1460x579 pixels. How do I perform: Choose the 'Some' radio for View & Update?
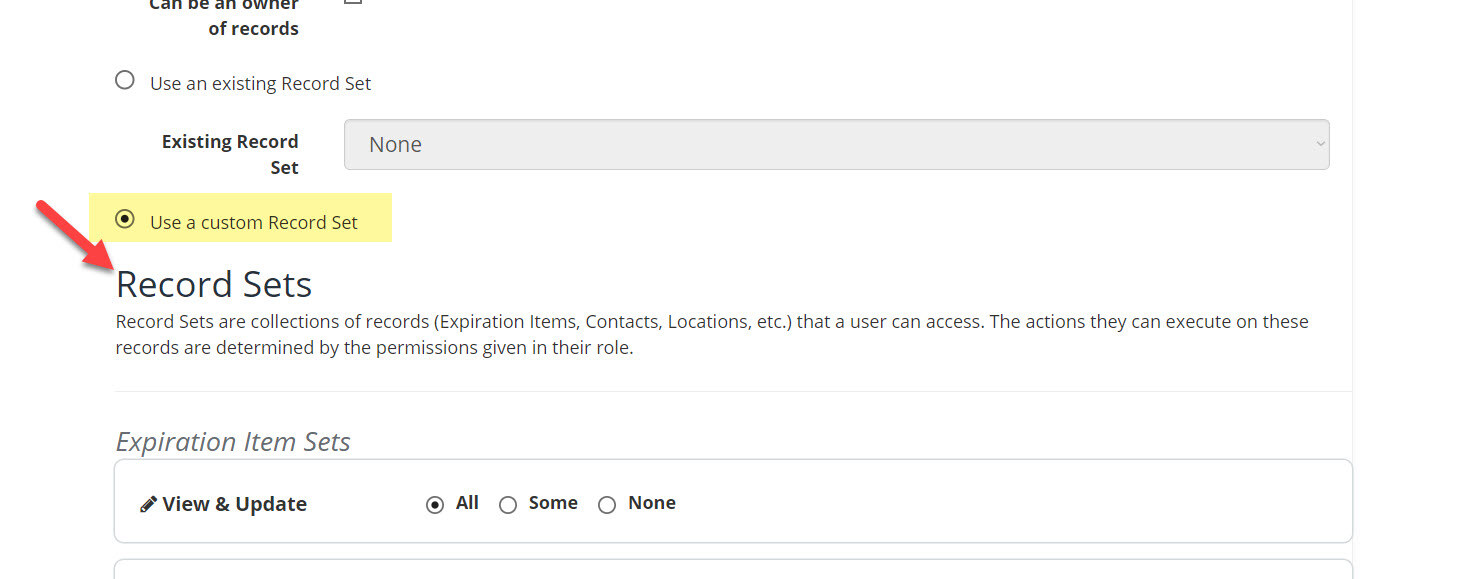click(x=508, y=505)
